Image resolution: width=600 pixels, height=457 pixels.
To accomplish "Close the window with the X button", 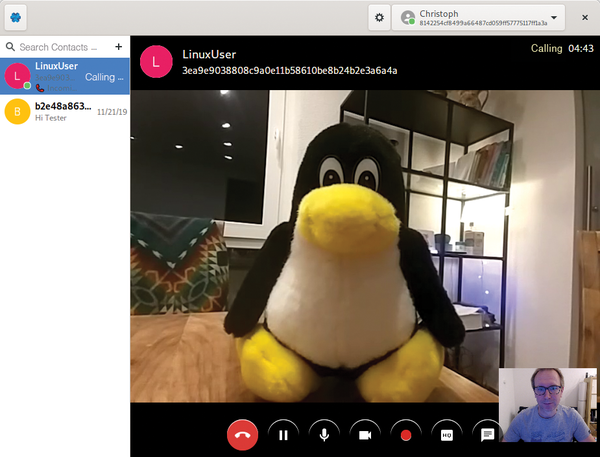I will [585, 18].
